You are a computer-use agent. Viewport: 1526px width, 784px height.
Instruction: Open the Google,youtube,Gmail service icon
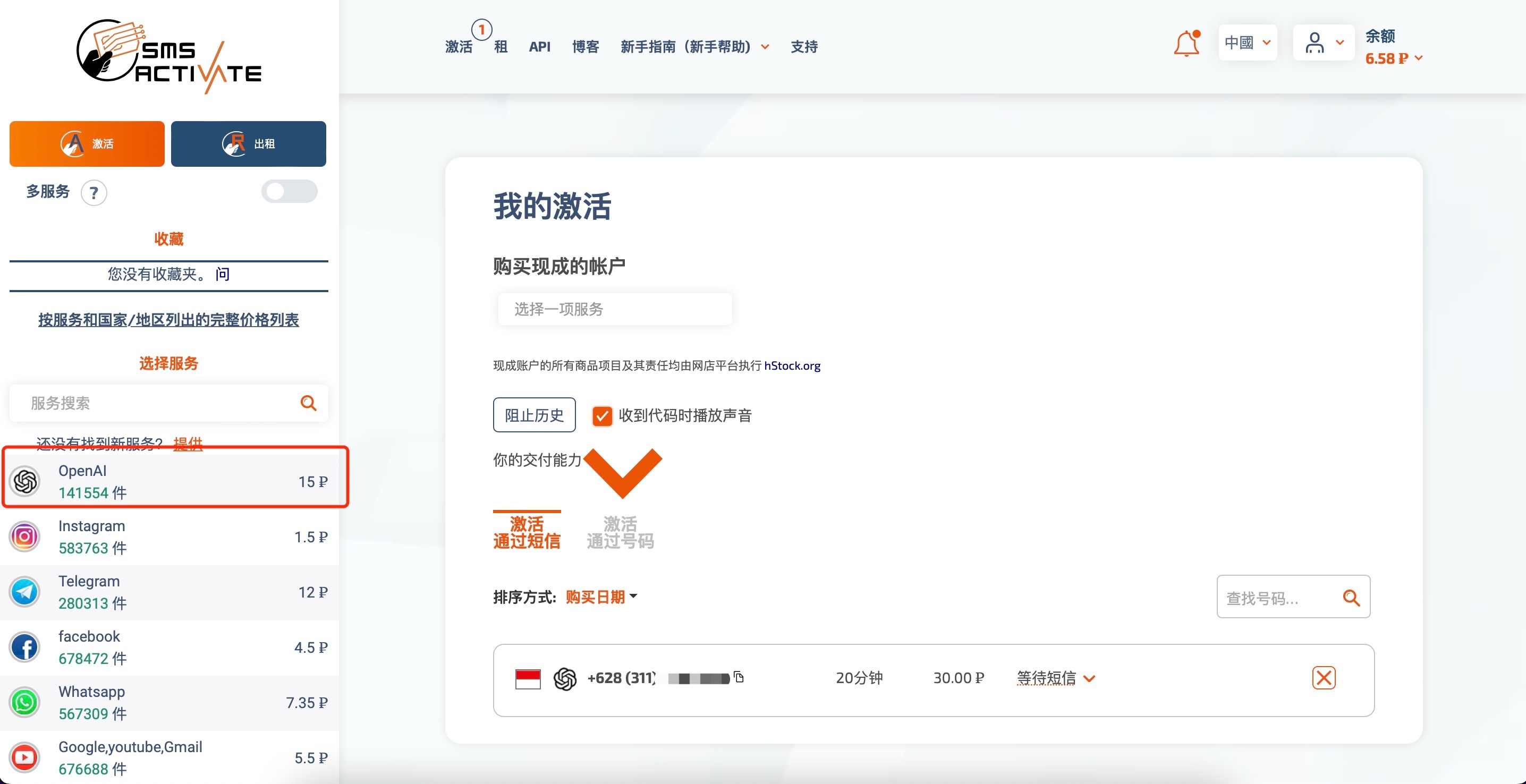[x=24, y=757]
